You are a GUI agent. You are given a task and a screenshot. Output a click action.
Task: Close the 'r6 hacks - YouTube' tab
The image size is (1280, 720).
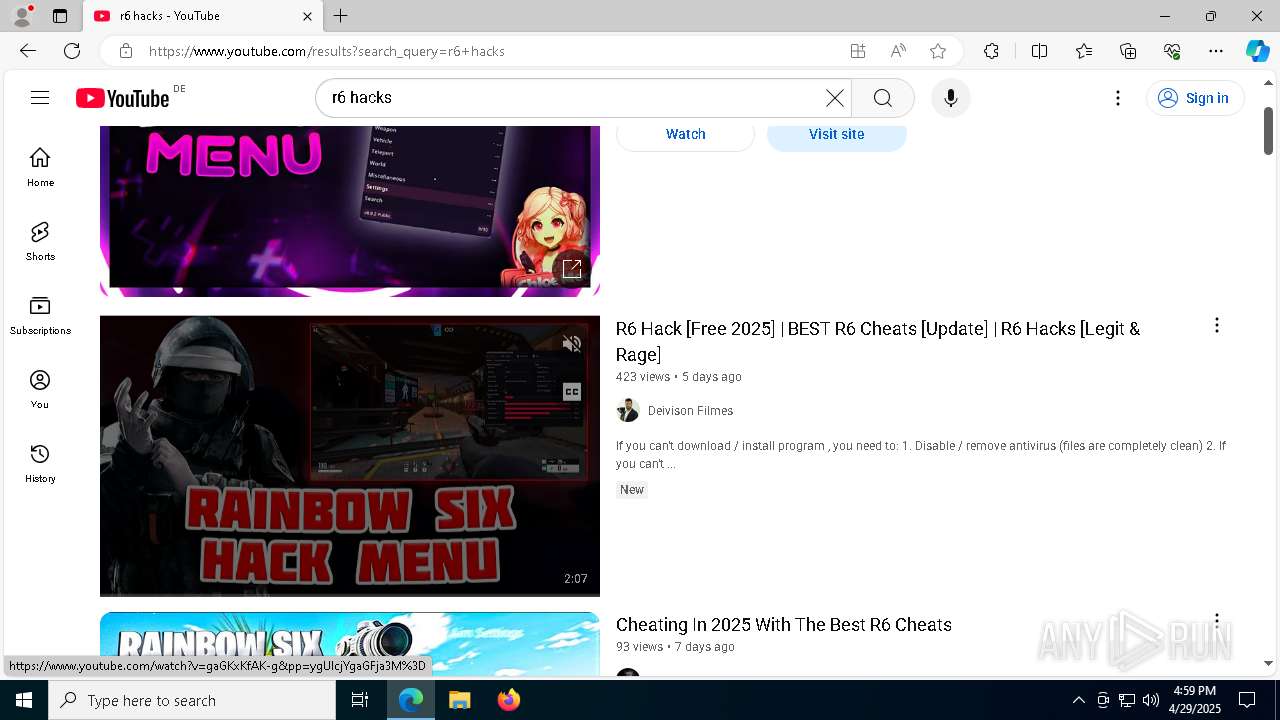tap(307, 16)
